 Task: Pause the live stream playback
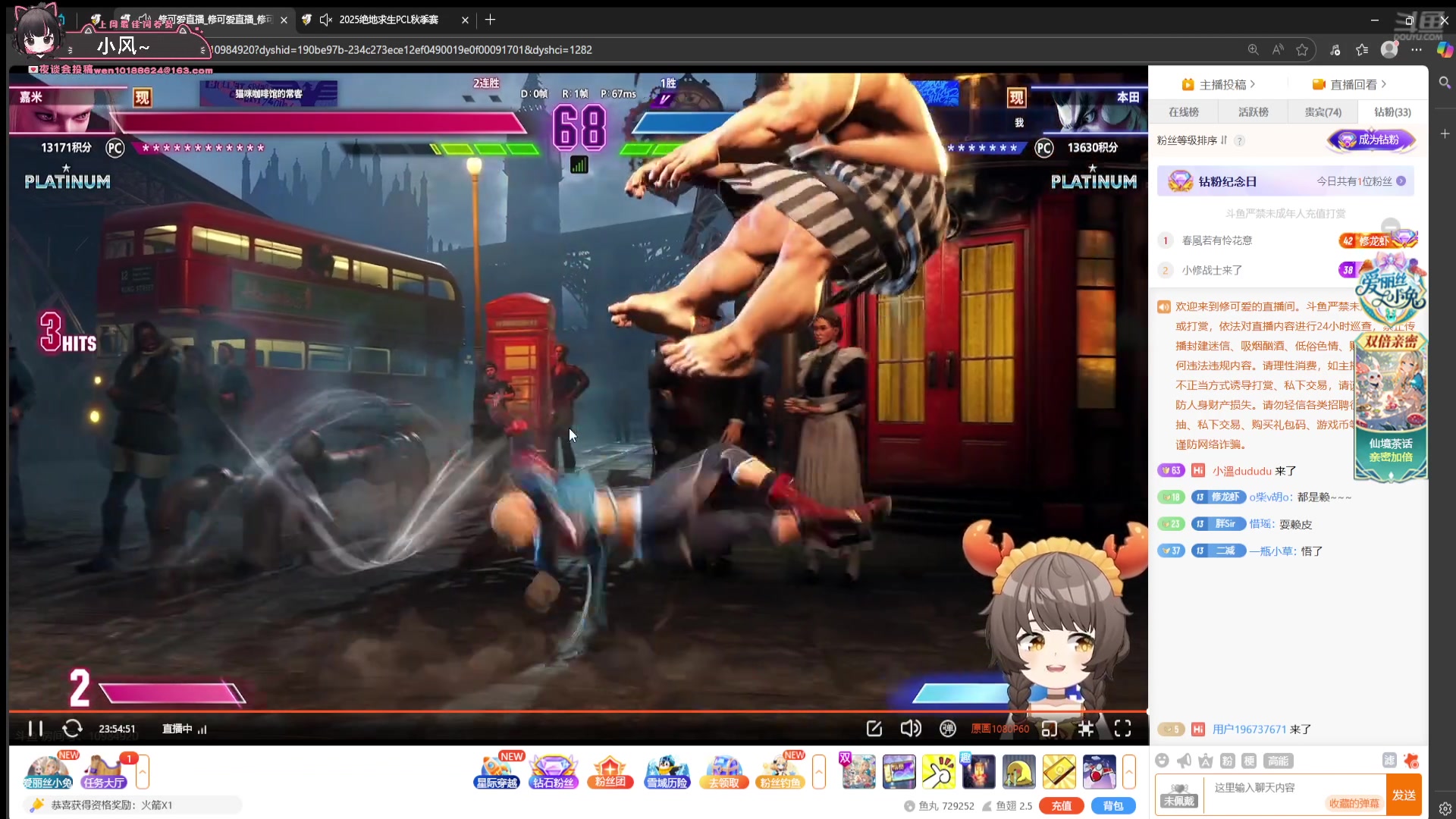pyautogui.click(x=35, y=729)
